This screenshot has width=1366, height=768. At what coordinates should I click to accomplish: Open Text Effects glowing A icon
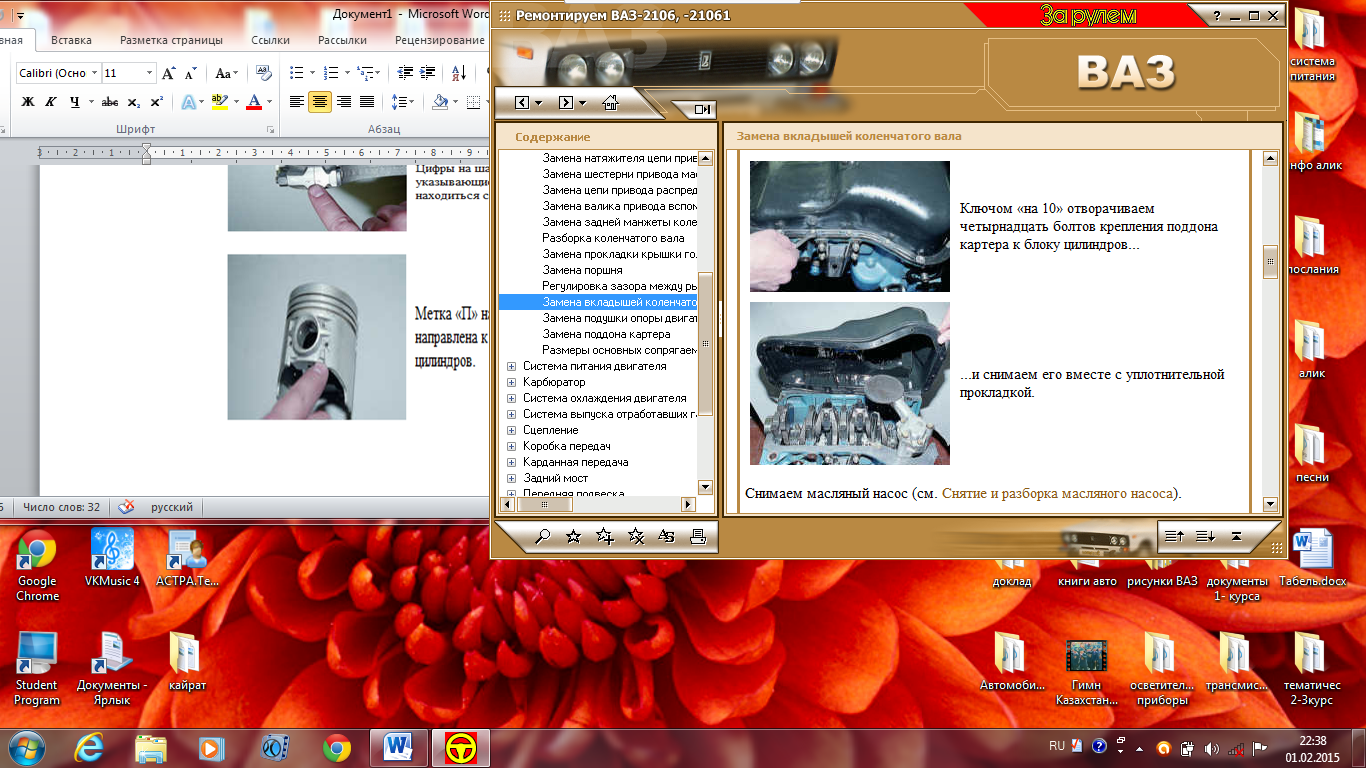188,102
